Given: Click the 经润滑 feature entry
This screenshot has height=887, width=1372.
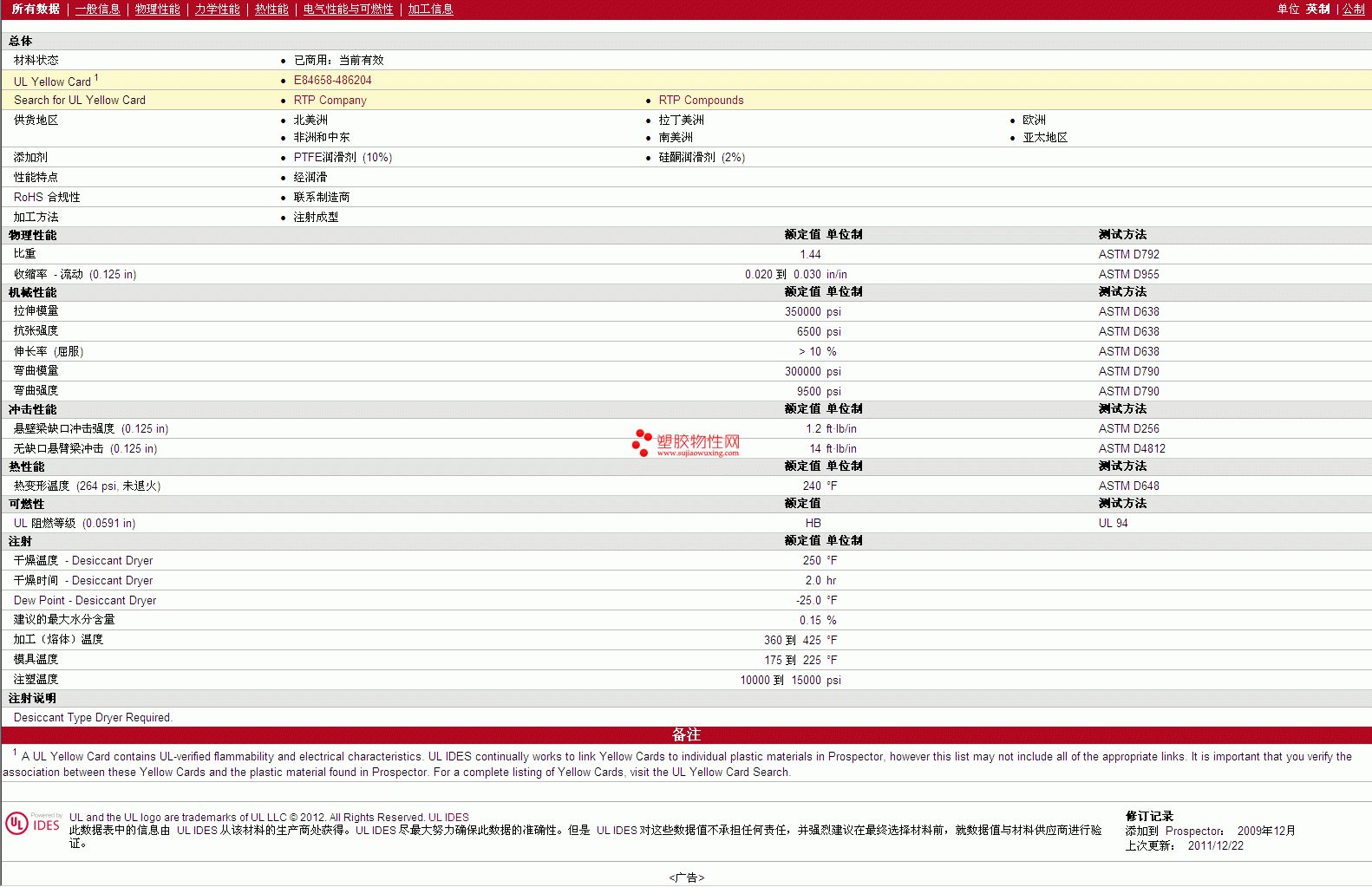Looking at the screenshot, I should pyautogui.click(x=310, y=177).
